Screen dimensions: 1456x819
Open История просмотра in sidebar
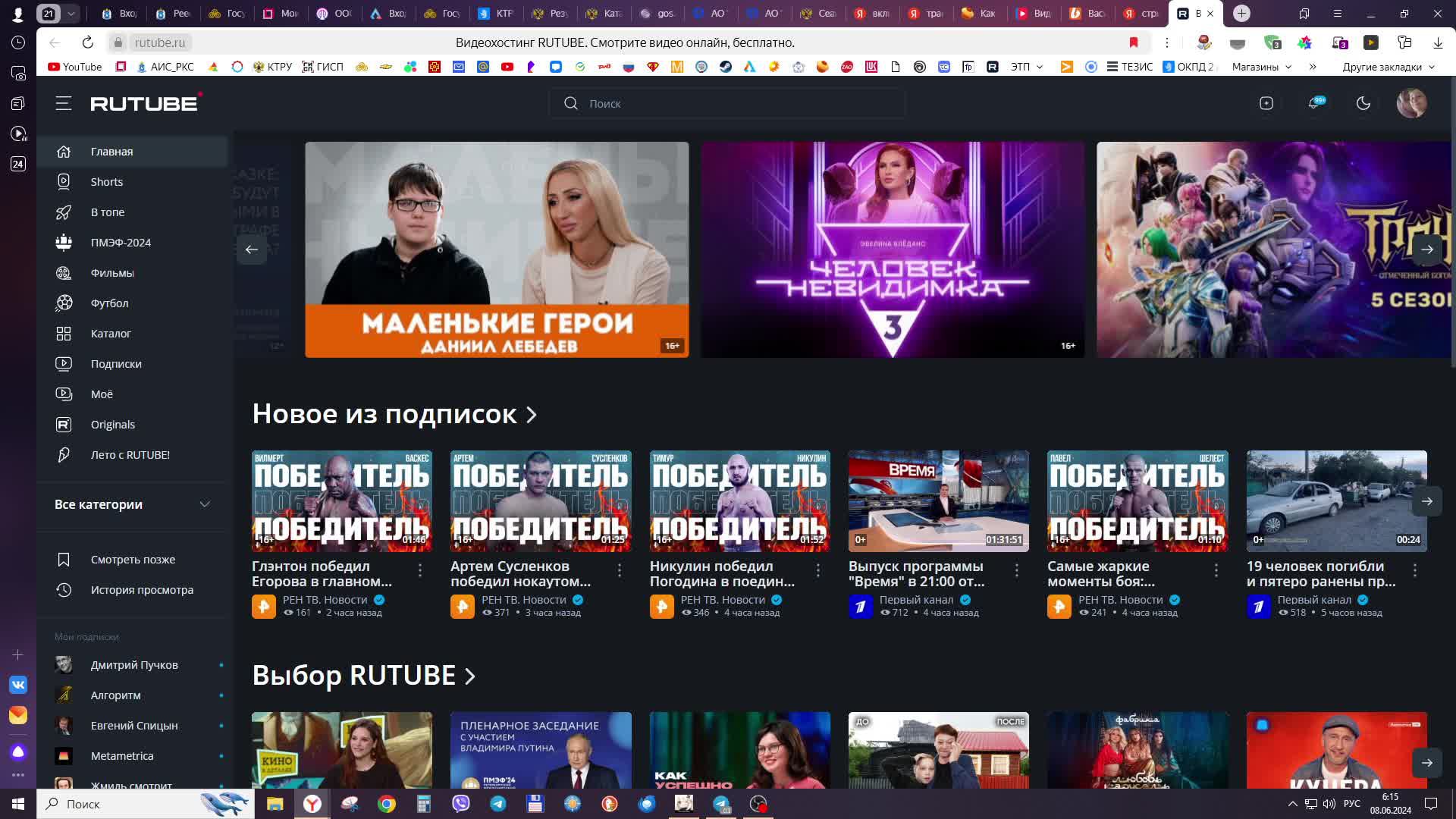[x=142, y=590]
